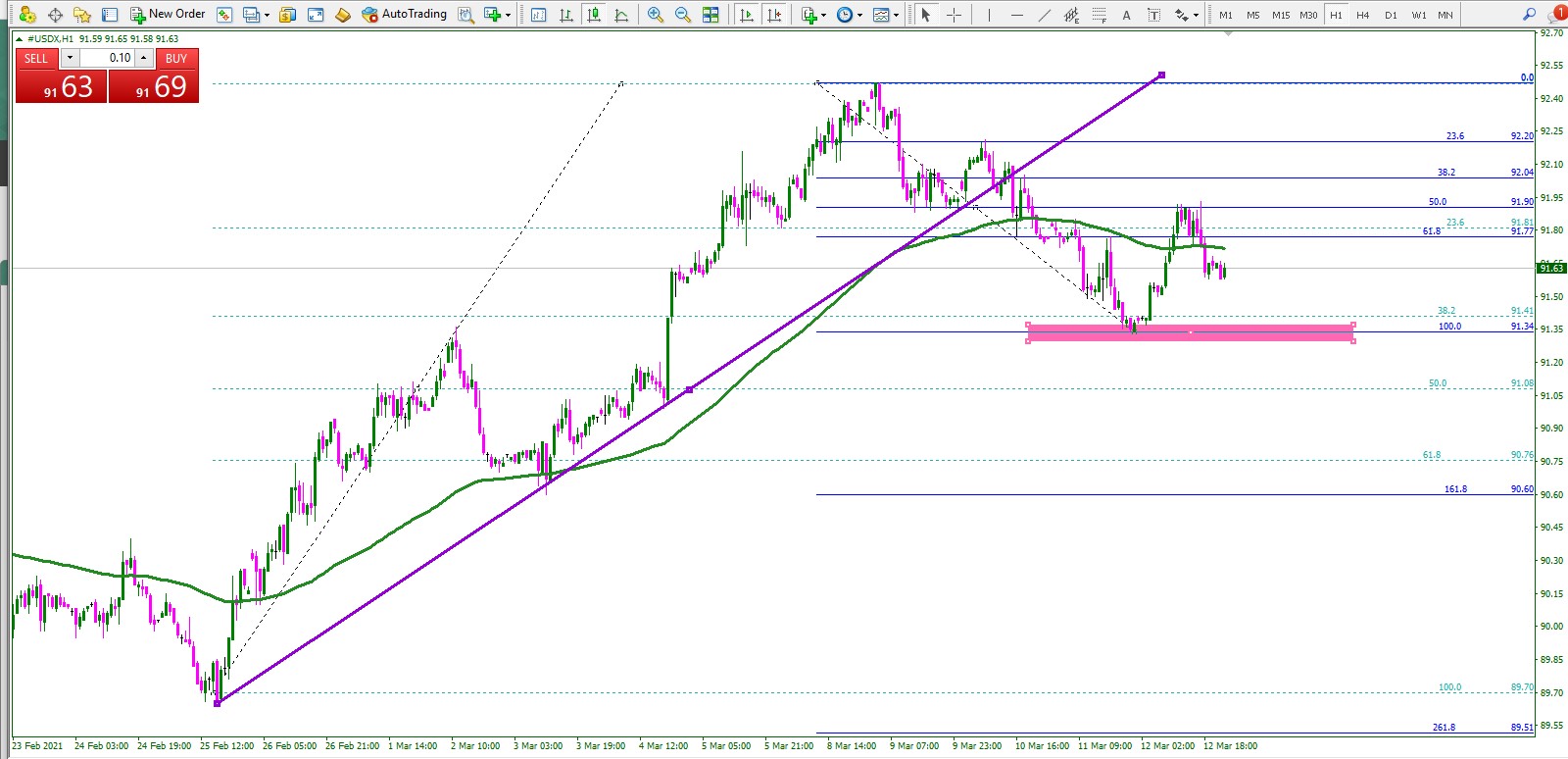Open the search magnifier icon
1568x759 pixels.
click(x=1529, y=15)
